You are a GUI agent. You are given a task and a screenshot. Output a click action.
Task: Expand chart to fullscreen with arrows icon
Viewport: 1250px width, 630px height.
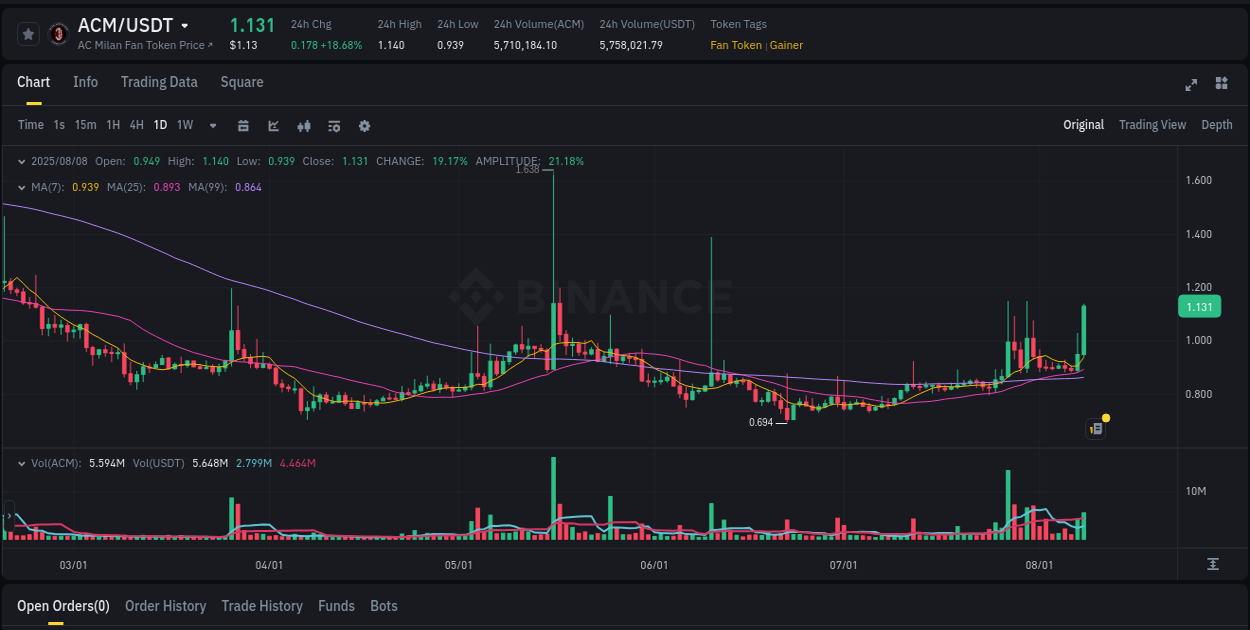pyautogui.click(x=1190, y=85)
